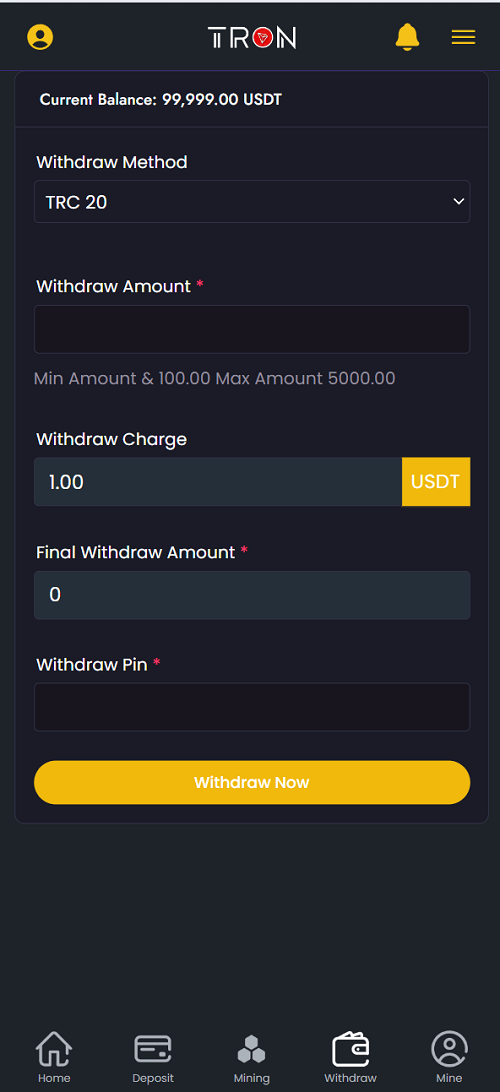
Task: Select the Deposit tab label
Action: (x=153, y=1078)
